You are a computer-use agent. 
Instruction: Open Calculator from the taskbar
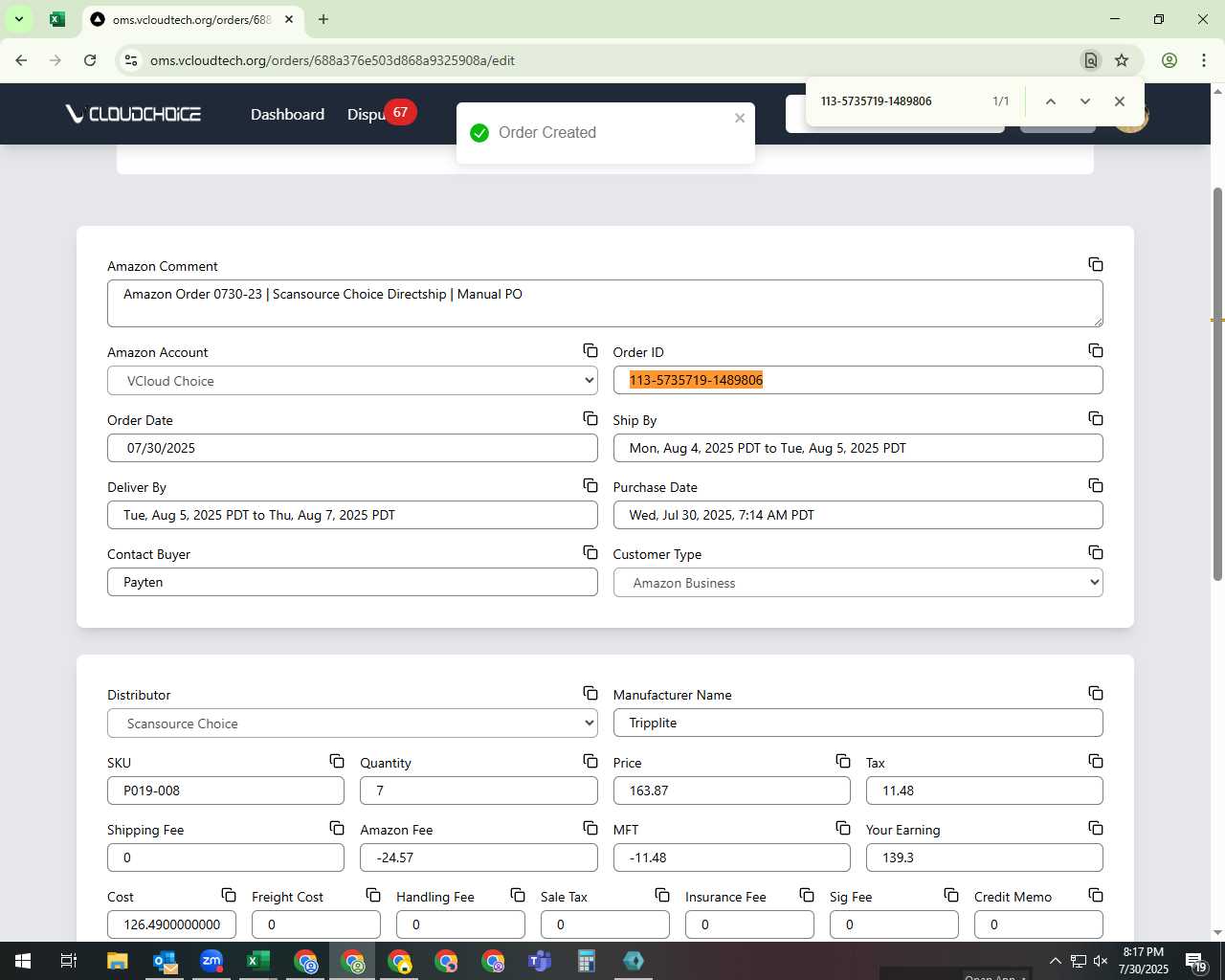point(587,961)
